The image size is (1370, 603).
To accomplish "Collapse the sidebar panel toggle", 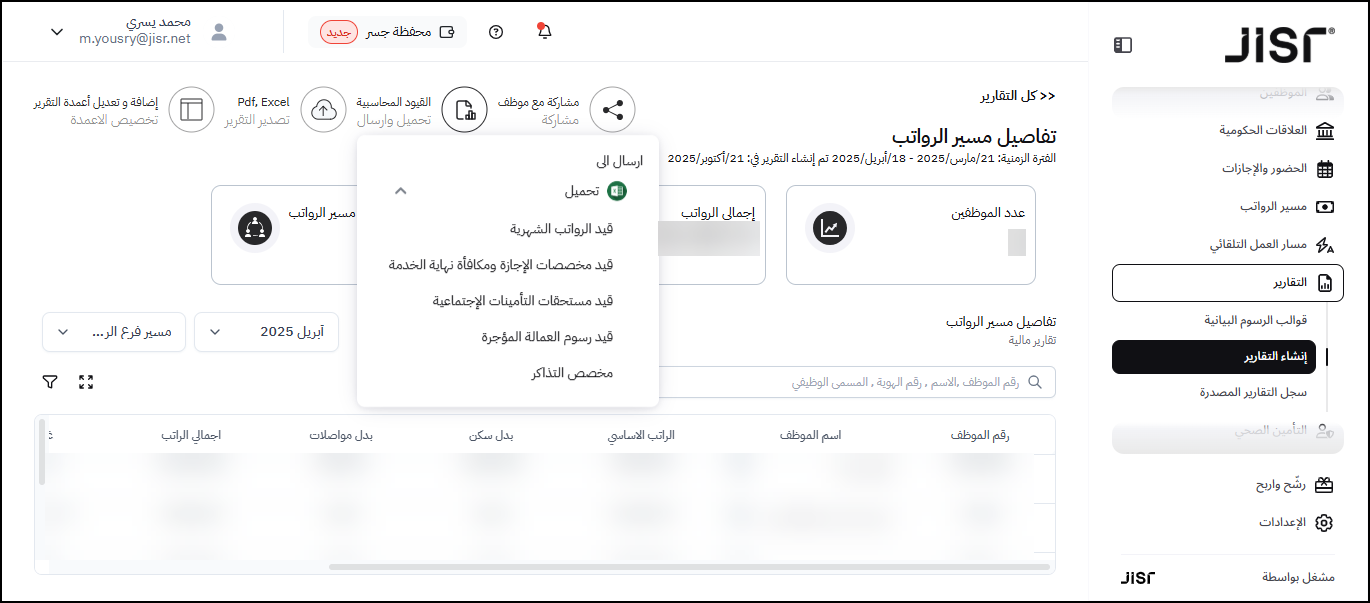I will [x=1122, y=45].
